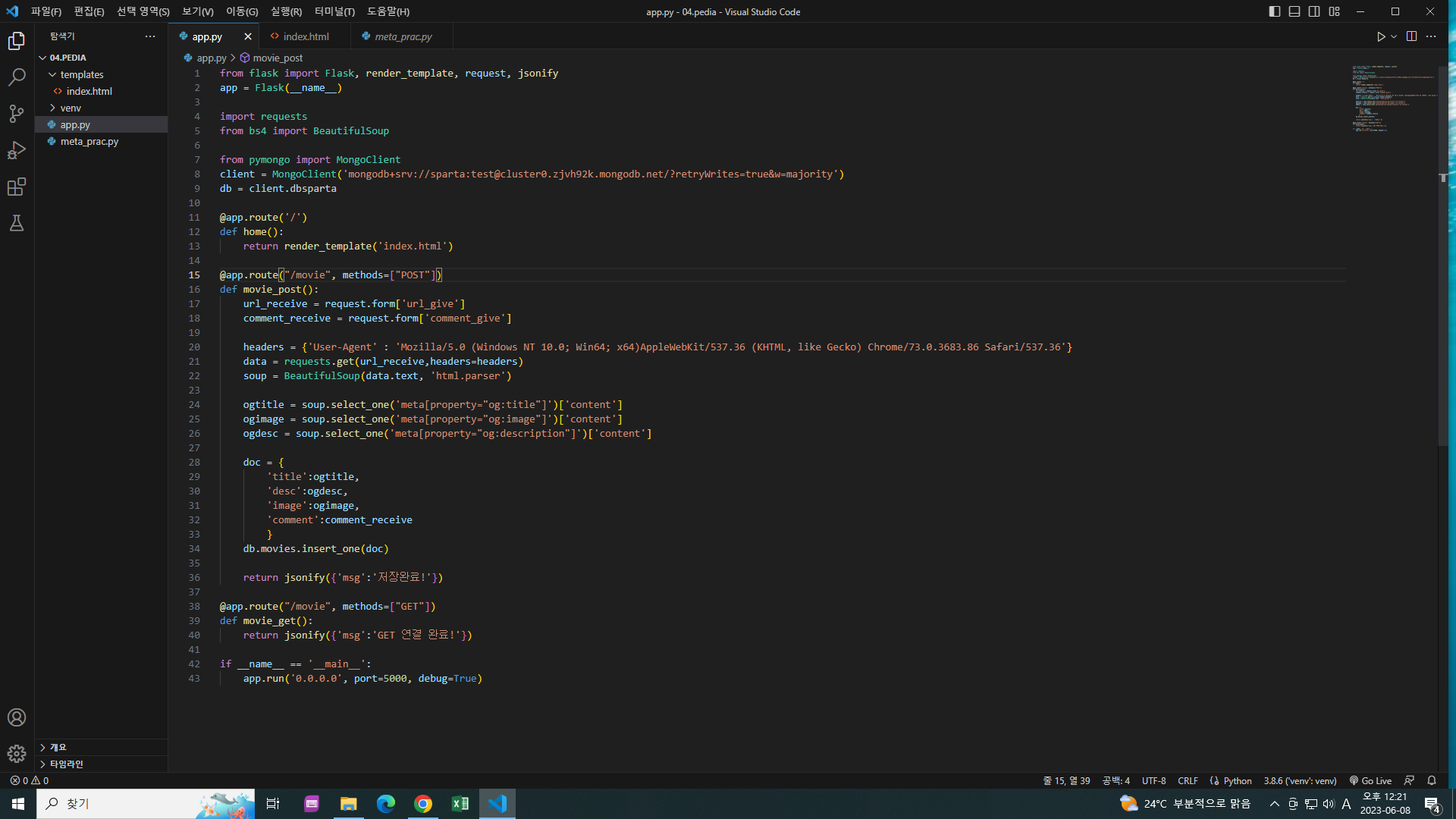
Task: Expand the 타임라인 timeline section
Action: (101, 764)
